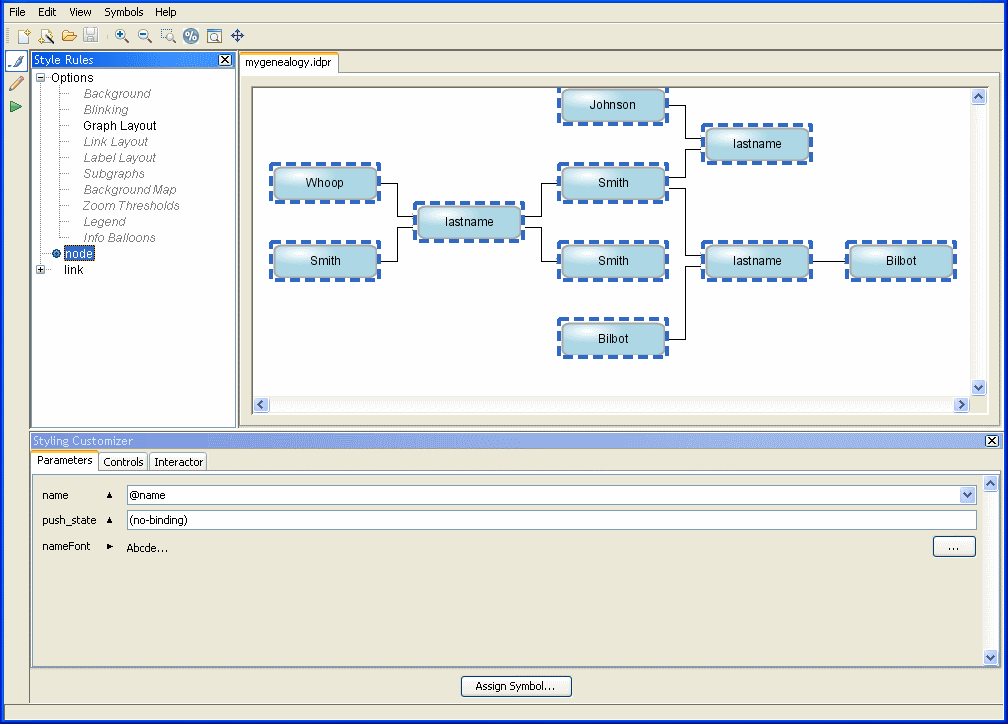The image size is (1008, 724).
Task: Click the percent reset zoom icon
Action: click(190, 36)
